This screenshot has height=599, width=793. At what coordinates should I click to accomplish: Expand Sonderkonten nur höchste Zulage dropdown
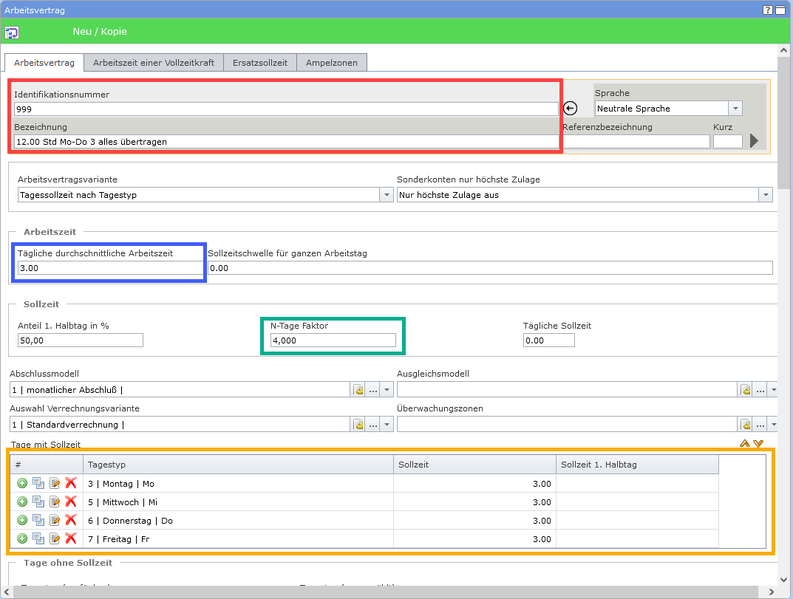pos(766,195)
